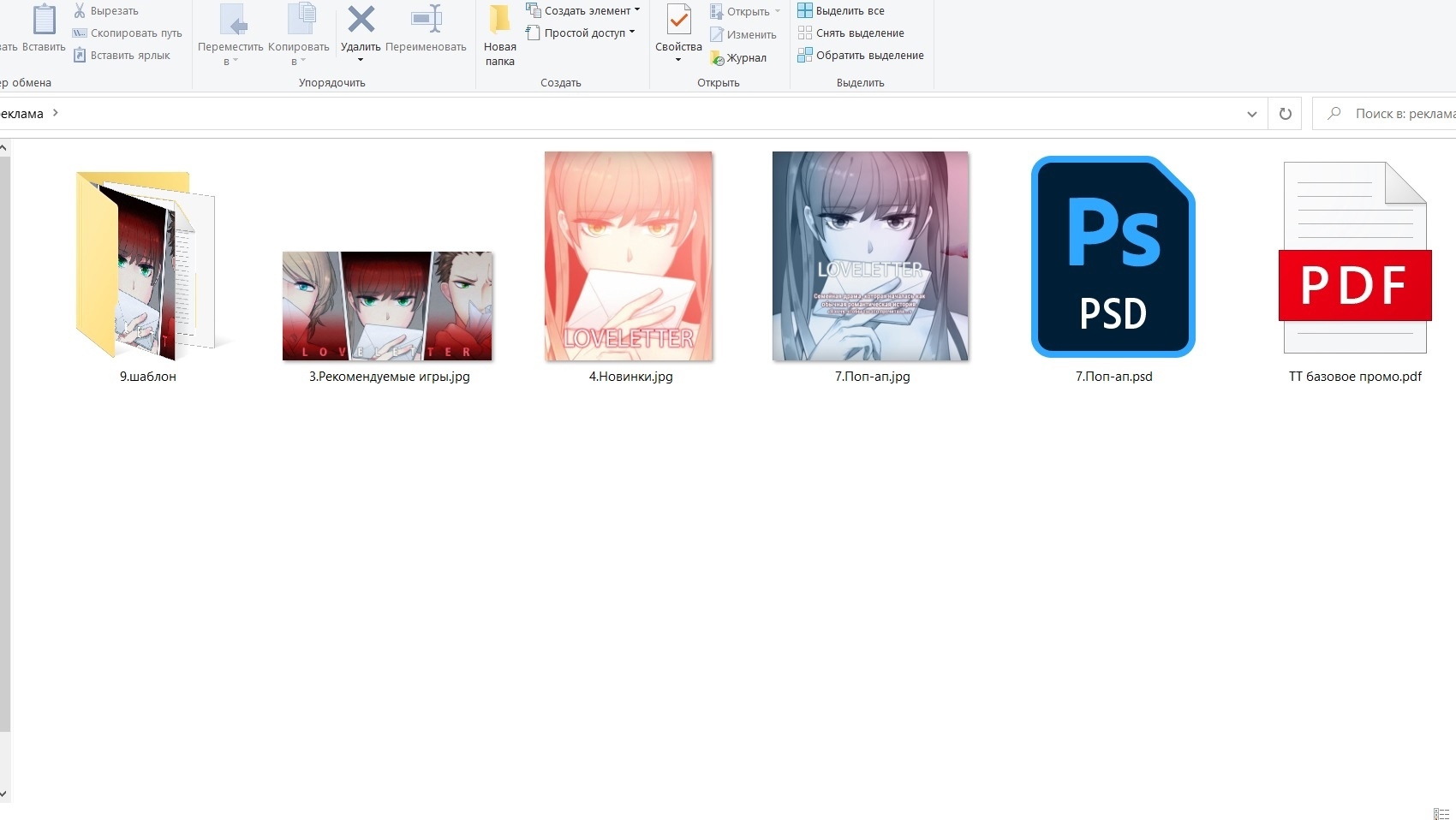
Task: Create a New folder (Новая папка)
Action: pos(499,34)
